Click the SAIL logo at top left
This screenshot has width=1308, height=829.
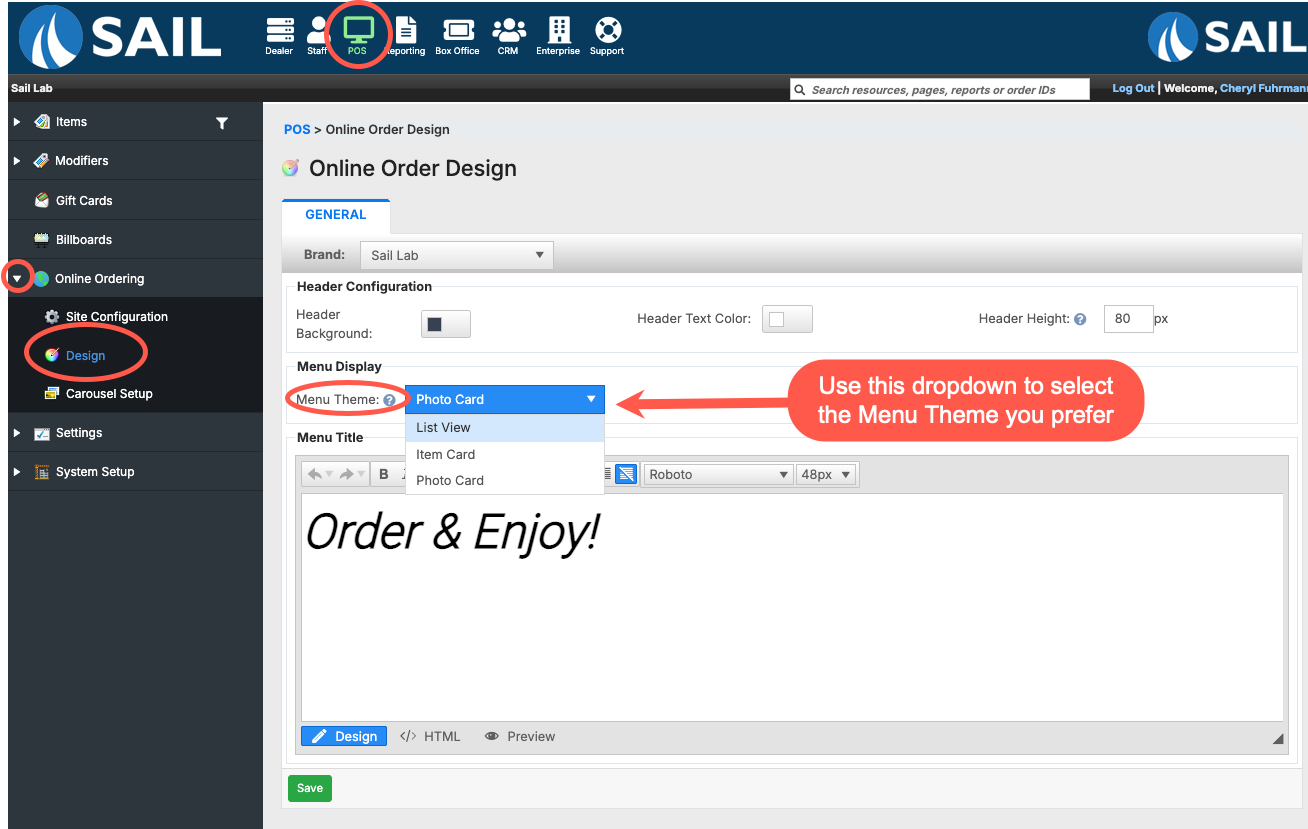tap(121, 38)
